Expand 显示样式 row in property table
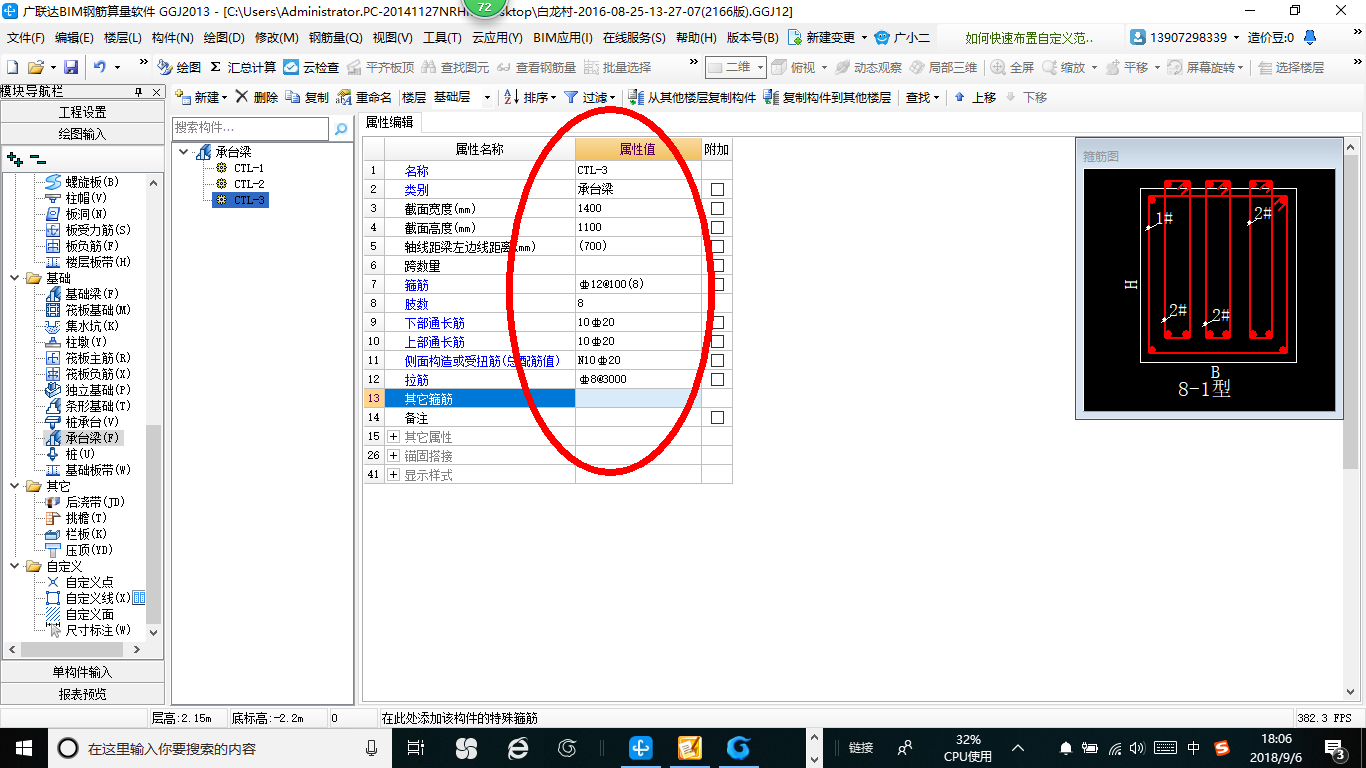The height and width of the screenshot is (768, 1366). (393, 475)
